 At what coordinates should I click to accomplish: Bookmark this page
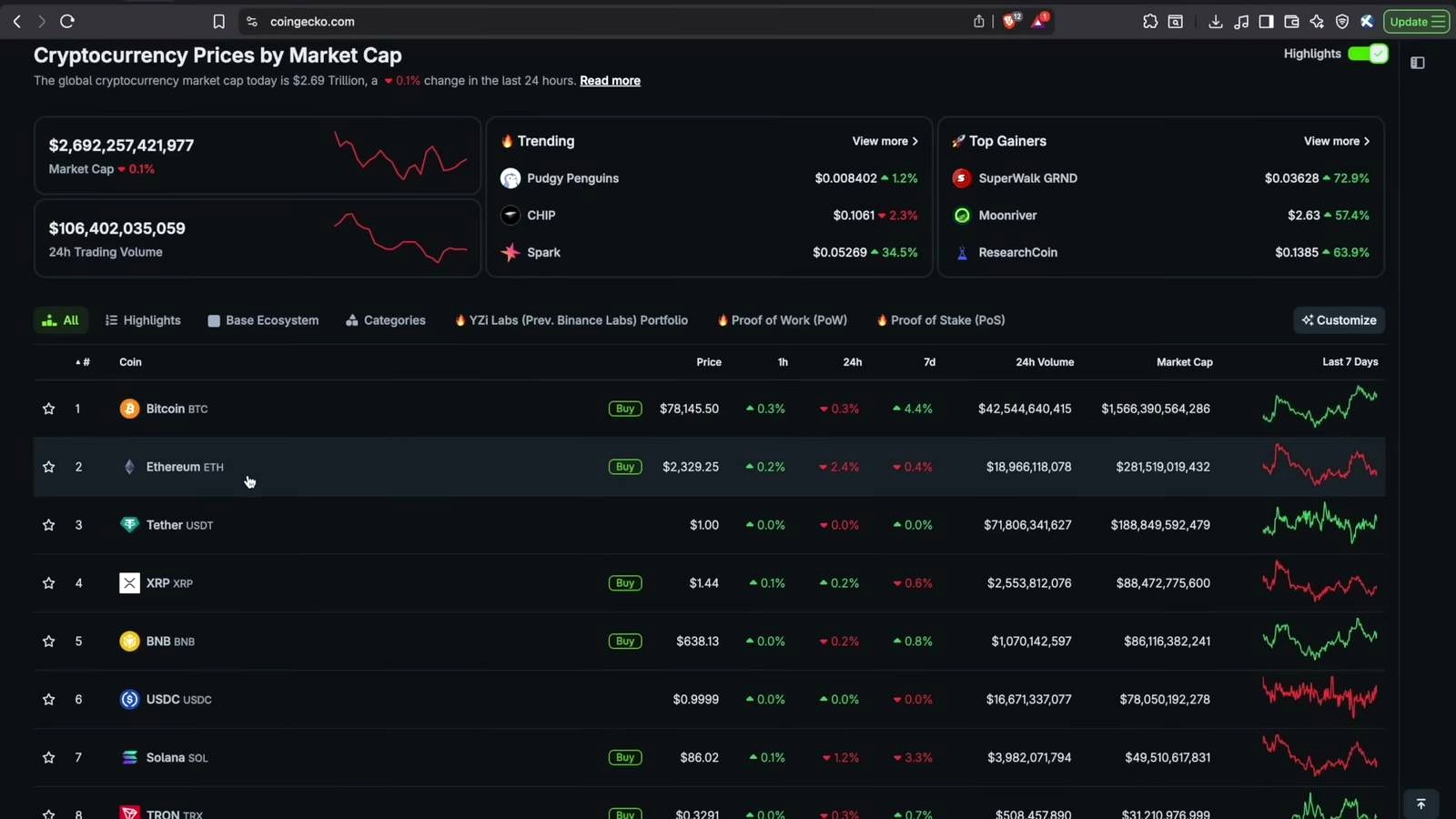point(218,22)
